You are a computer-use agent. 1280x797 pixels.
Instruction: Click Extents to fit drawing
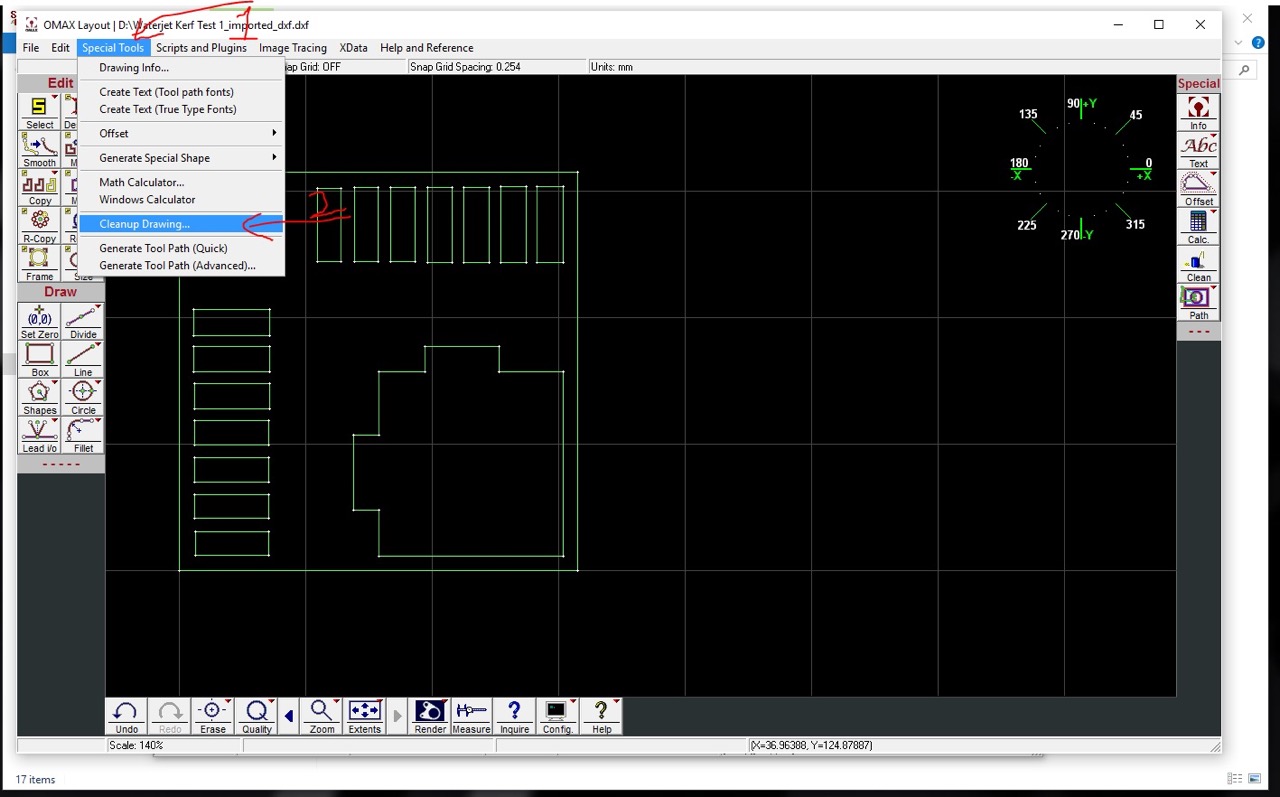tap(365, 716)
